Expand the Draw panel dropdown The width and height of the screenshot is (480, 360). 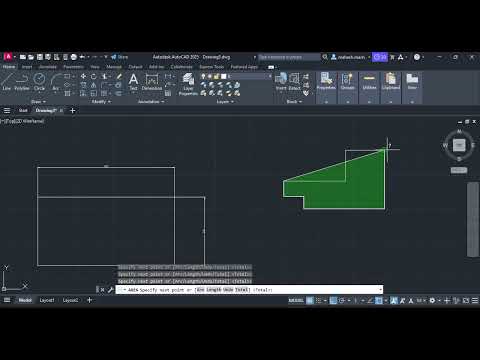click(x=38, y=102)
